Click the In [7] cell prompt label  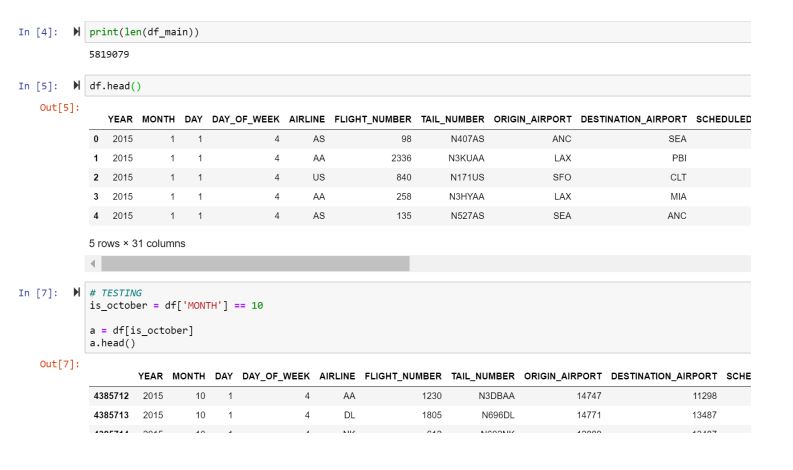pos(39,293)
